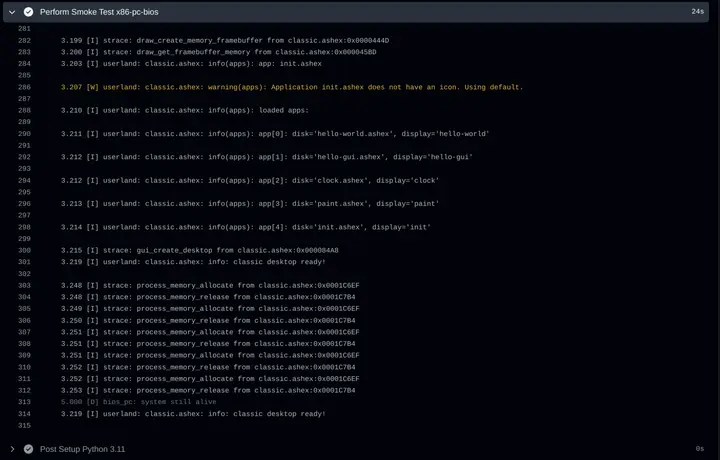The height and width of the screenshot is (460, 720).
Task: Collapse the Perform Smoke Test step chevron
Action: [x=12, y=11]
